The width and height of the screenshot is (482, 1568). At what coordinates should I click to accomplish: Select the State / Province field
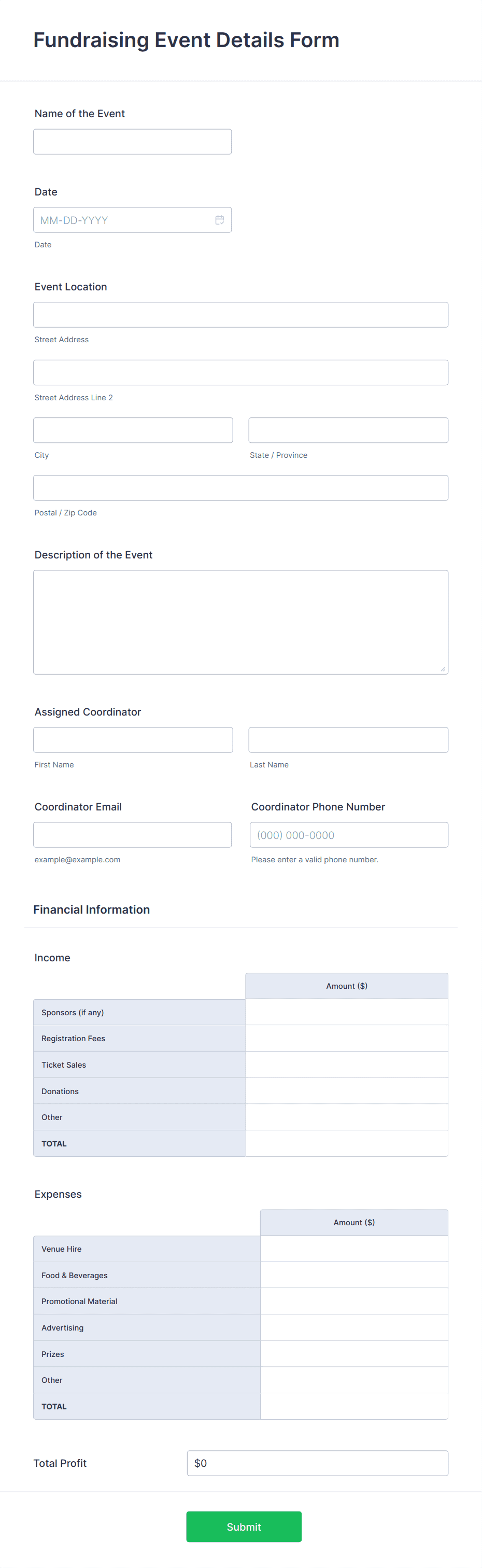(347, 430)
